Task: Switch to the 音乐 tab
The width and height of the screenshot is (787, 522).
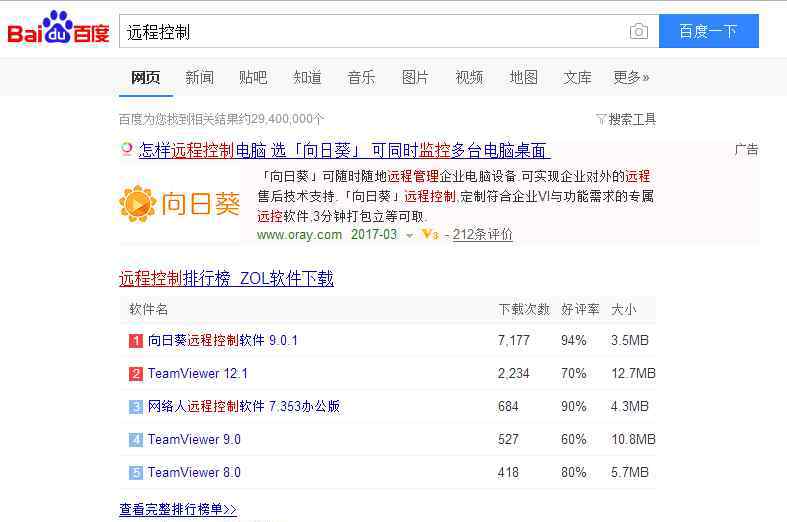Action: tap(361, 77)
